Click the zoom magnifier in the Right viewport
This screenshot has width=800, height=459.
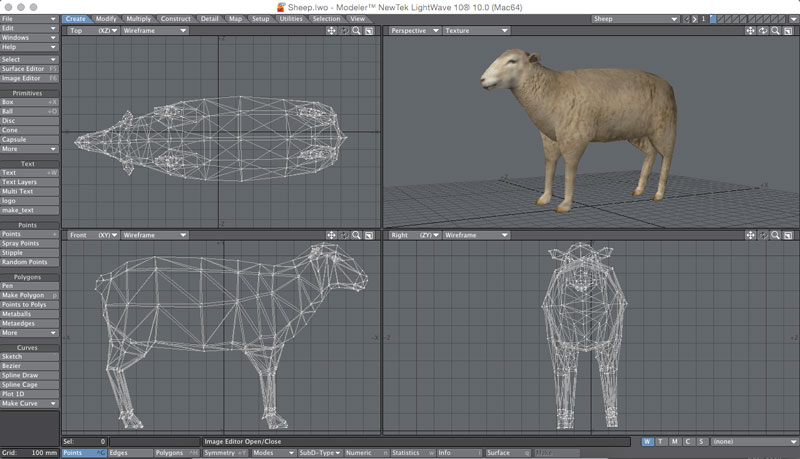point(776,235)
